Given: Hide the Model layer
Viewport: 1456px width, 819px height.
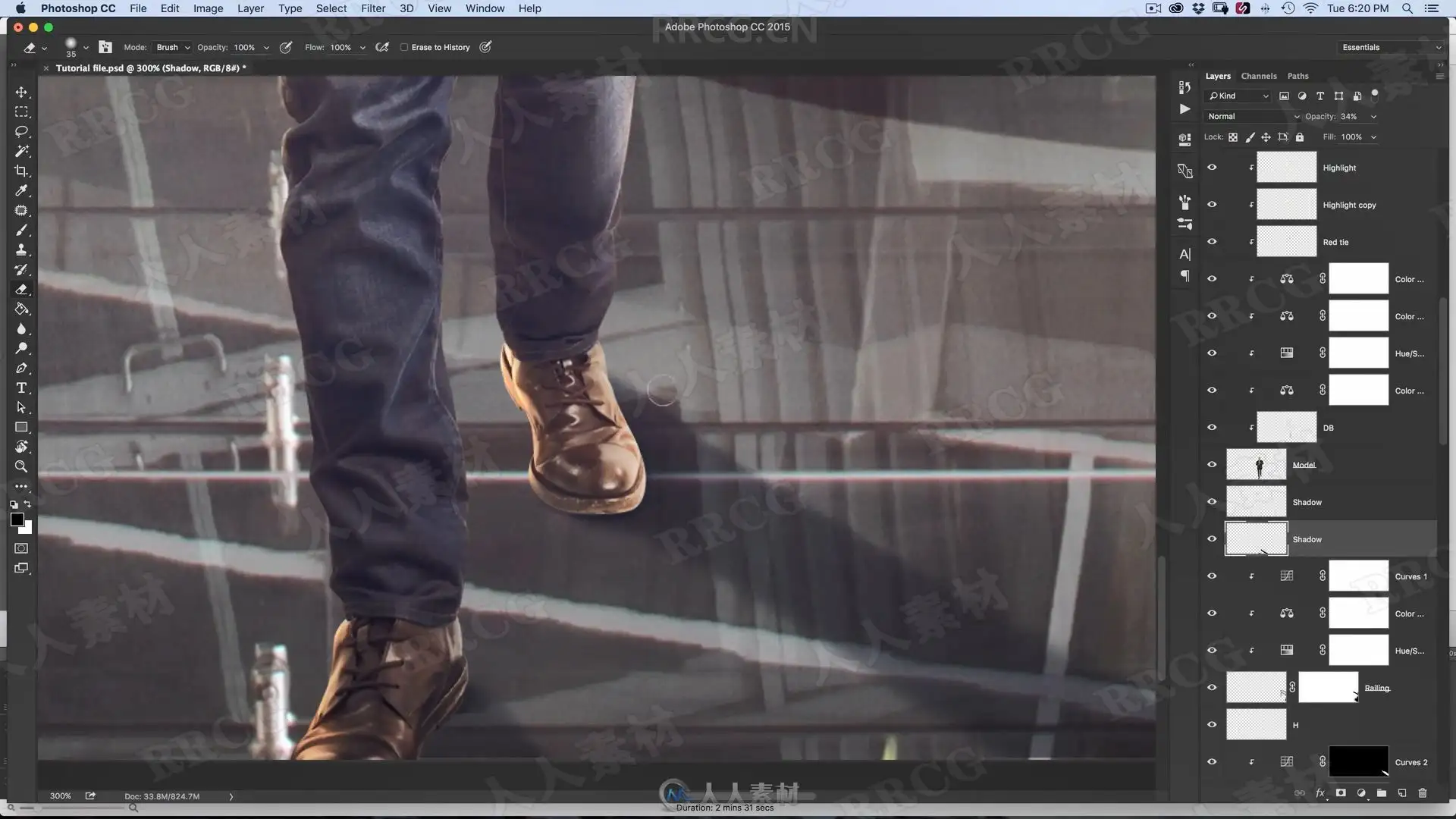Looking at the screenshot, I should 1212,464.
